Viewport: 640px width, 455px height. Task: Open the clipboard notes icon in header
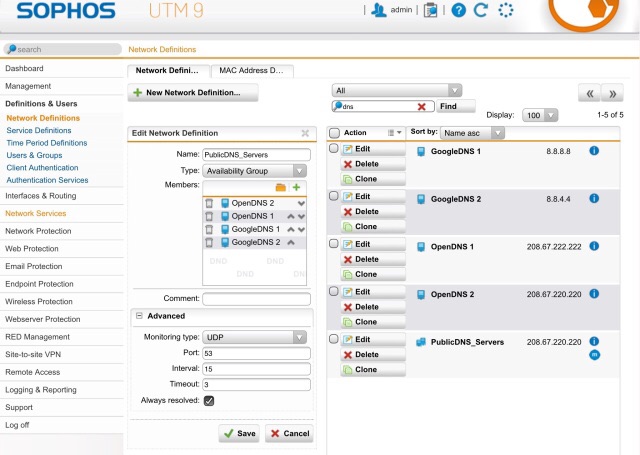coord(430,10)
